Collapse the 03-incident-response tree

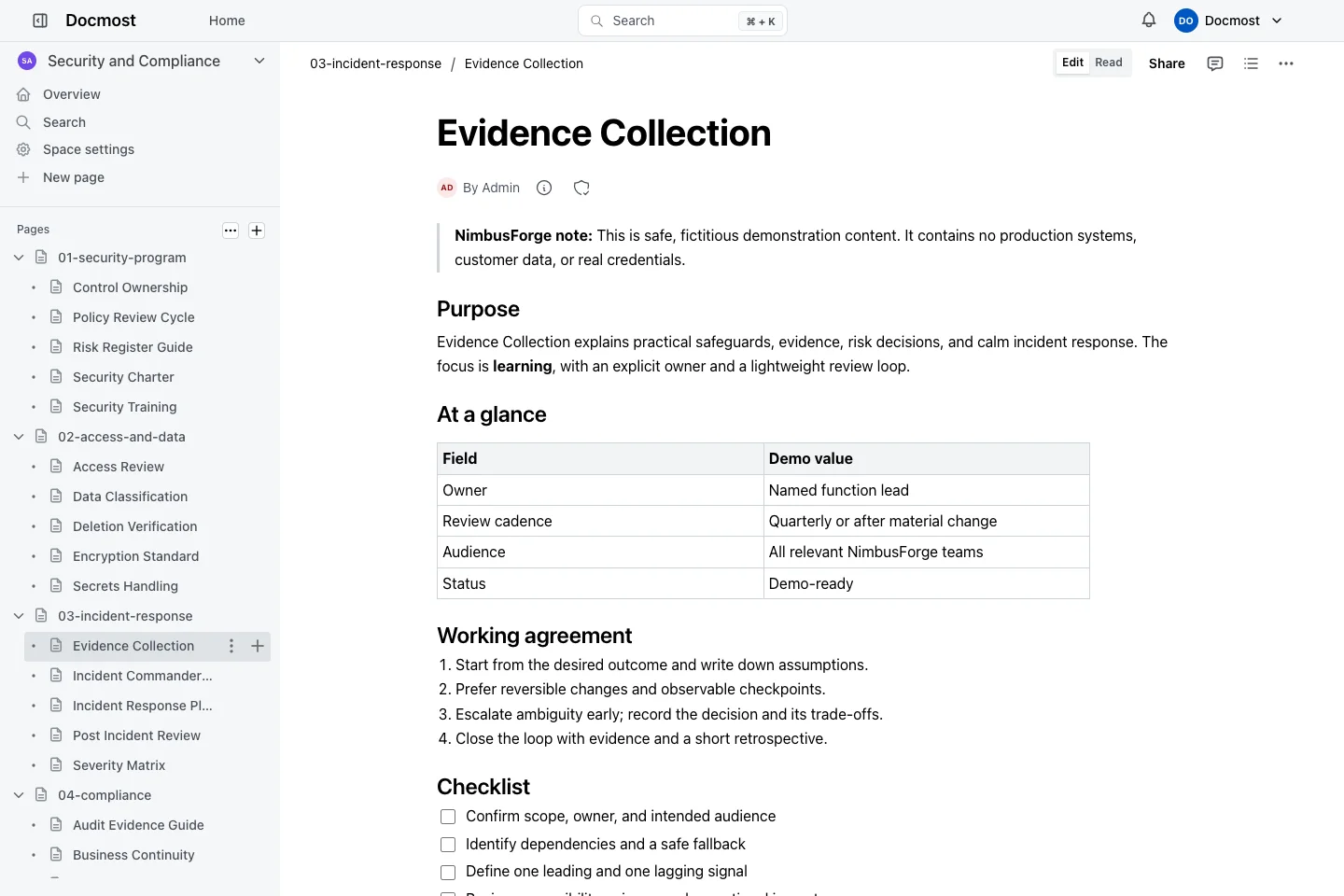tap(19, 616)
